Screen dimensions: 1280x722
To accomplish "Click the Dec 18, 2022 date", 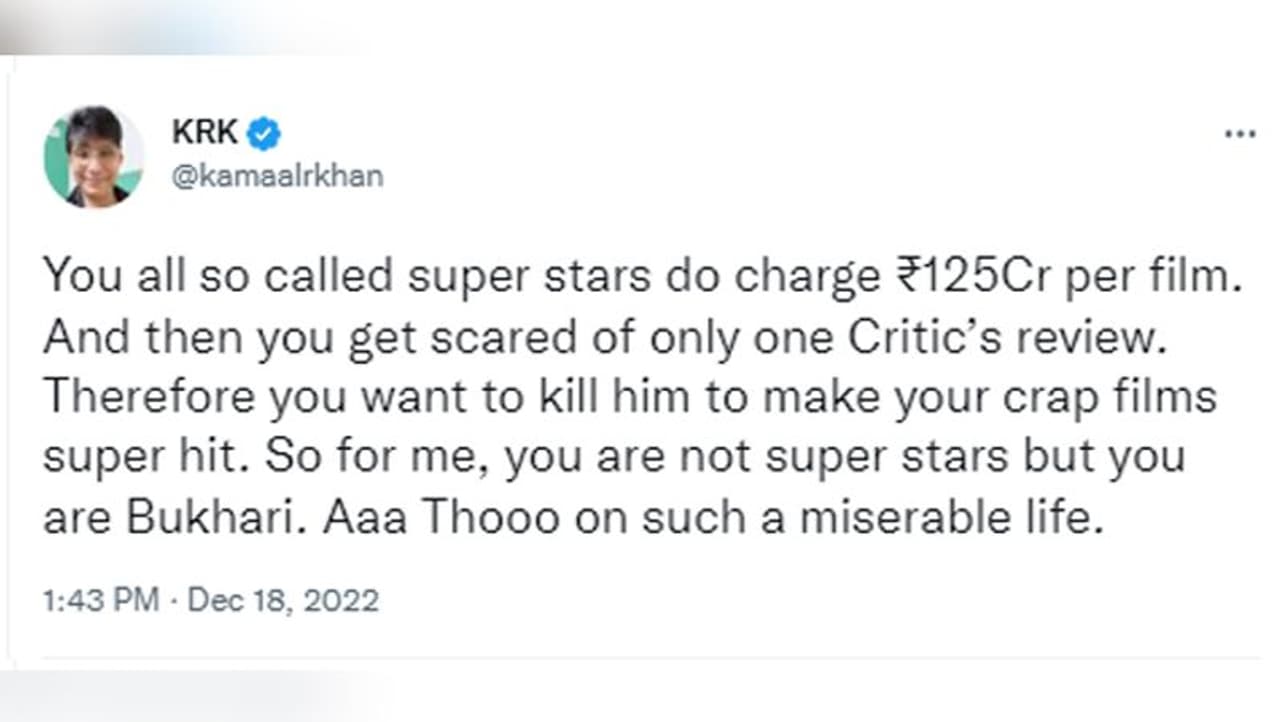I will click(x=283, y=600).
